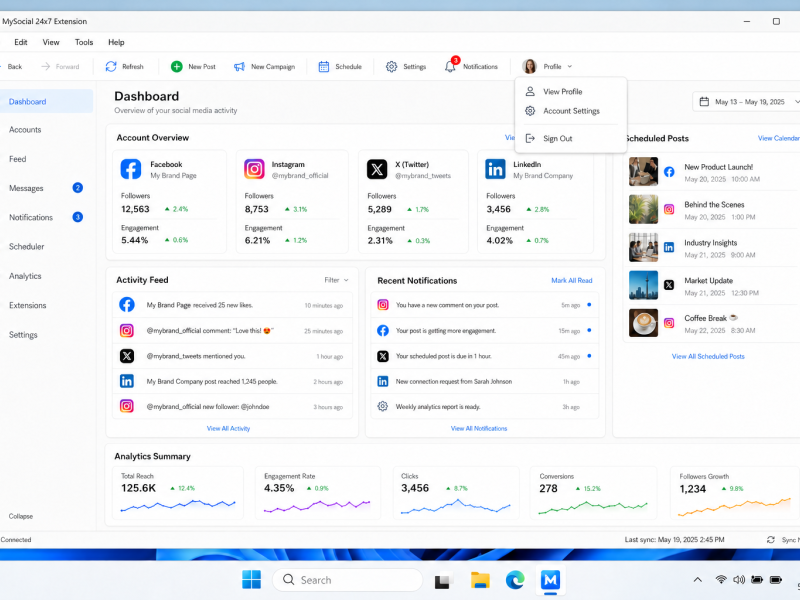This screenshot has width=800, height=600.
Task: Click the LinkedIn icon of the 1,245 people activity
Action: 127,381
